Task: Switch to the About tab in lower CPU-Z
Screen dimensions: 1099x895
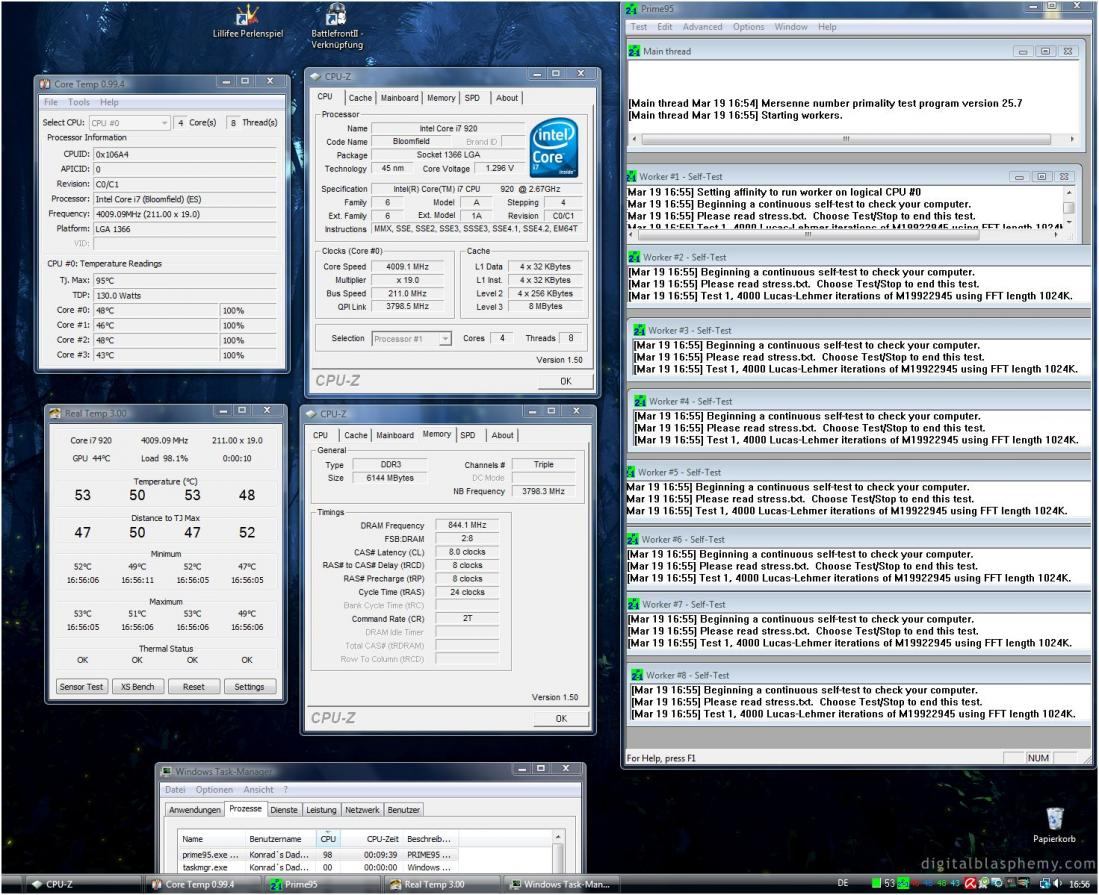Action: coord(502,435)
